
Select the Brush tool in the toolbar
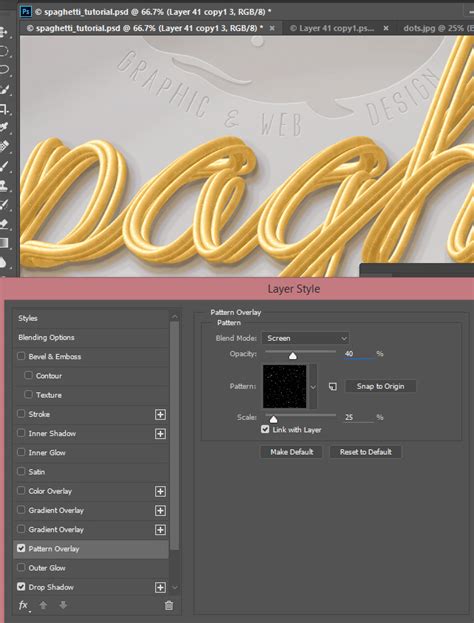pyautogui.click(x=4, y=166)
